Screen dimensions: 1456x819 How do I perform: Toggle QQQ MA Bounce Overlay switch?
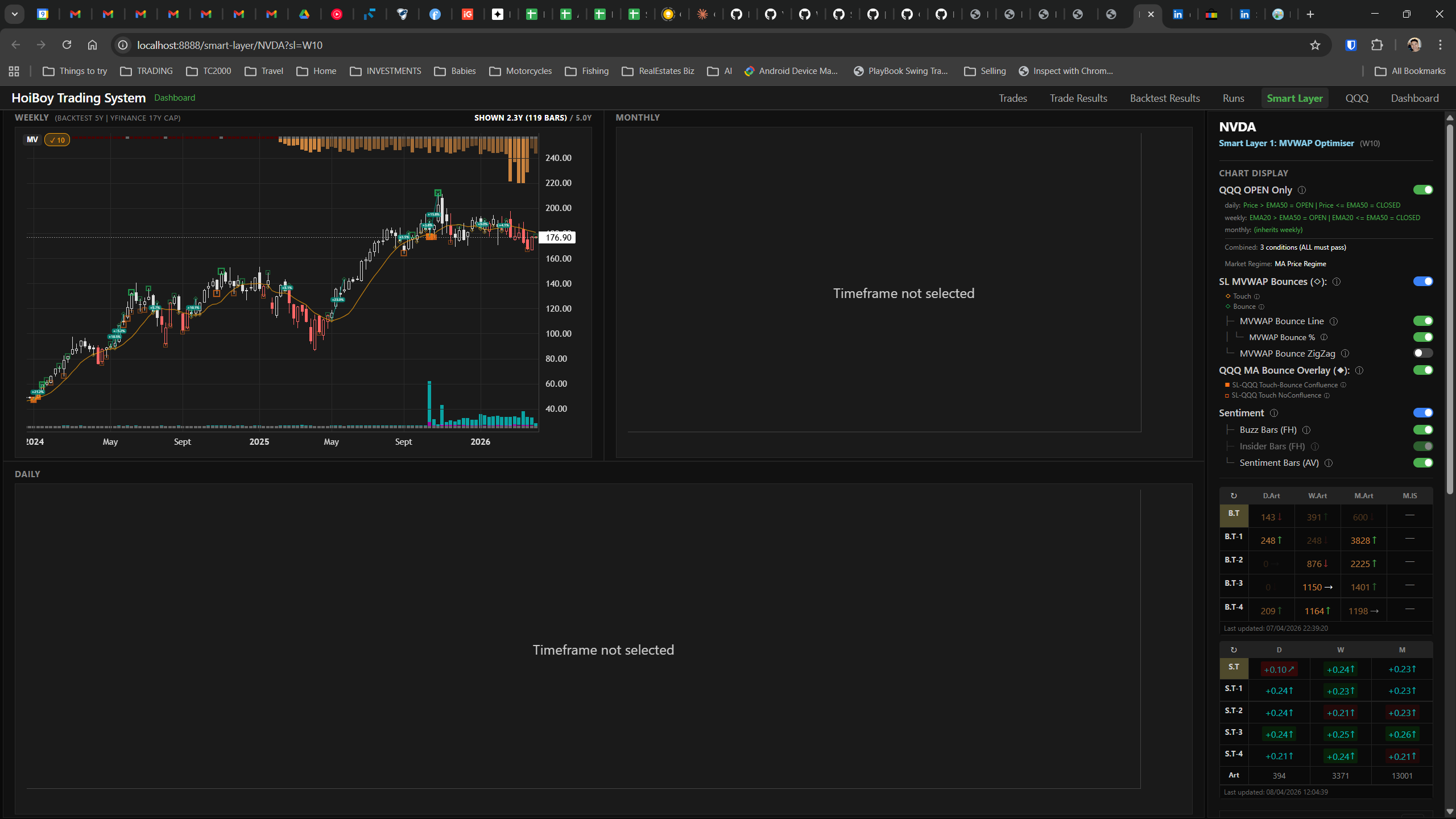1423,370
